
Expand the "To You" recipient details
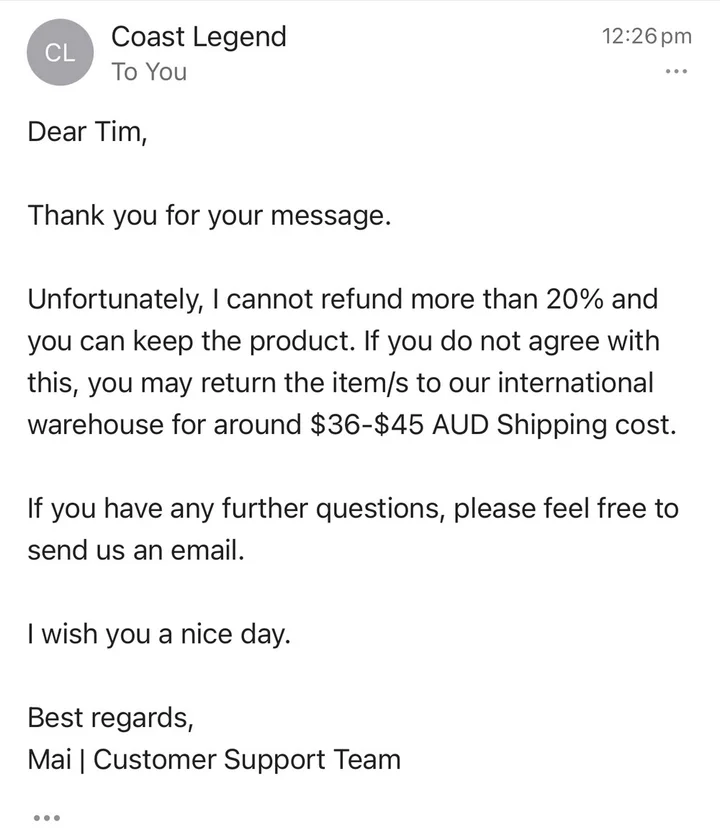149,72
